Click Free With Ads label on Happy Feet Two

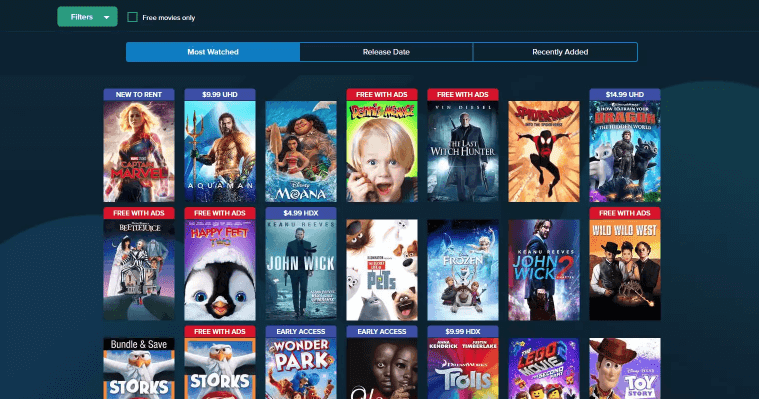pyautogui.click(x=220, y=213)
